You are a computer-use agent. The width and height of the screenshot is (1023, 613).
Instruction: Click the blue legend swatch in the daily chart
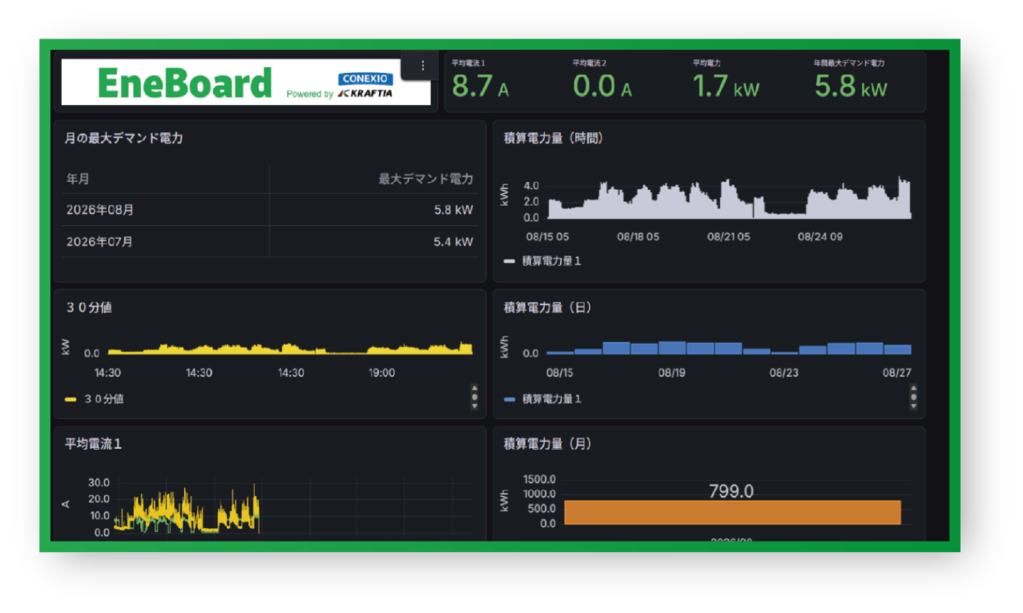coord(510,399)
